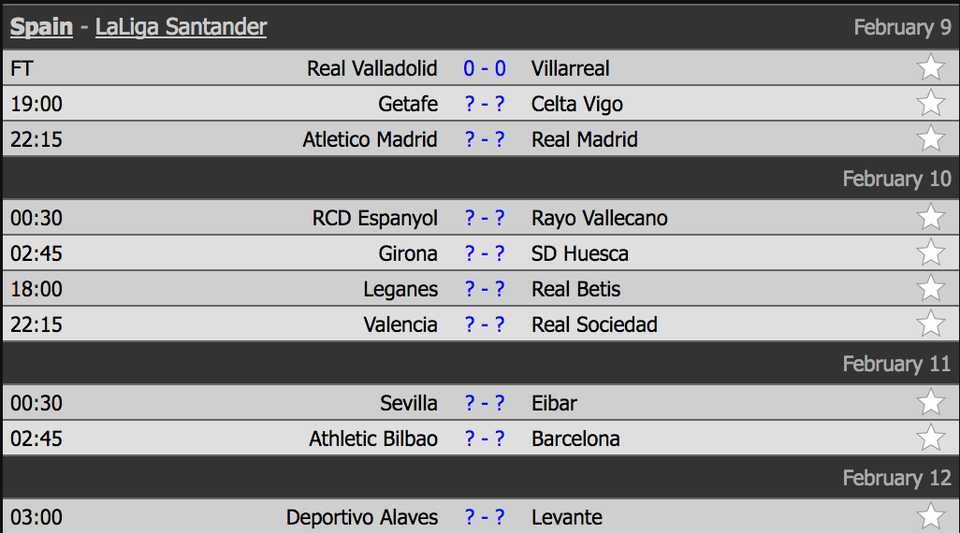Favorite the Getafe vs Celta Vigo match
Viewport: 960px width, 533px height.
tap(931, 103)
